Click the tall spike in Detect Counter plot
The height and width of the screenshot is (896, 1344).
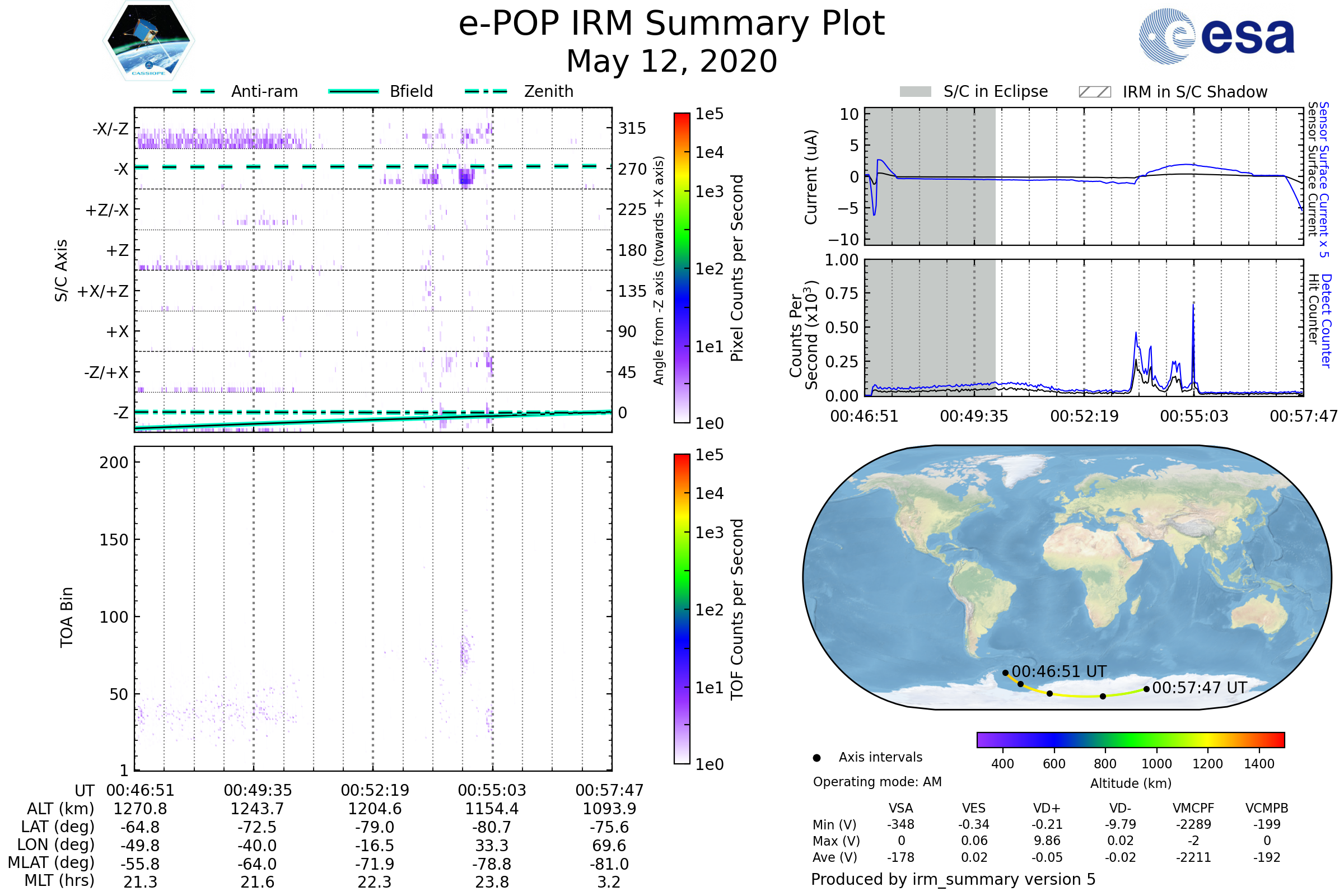pyautogui.click(x=1193, y=320)
